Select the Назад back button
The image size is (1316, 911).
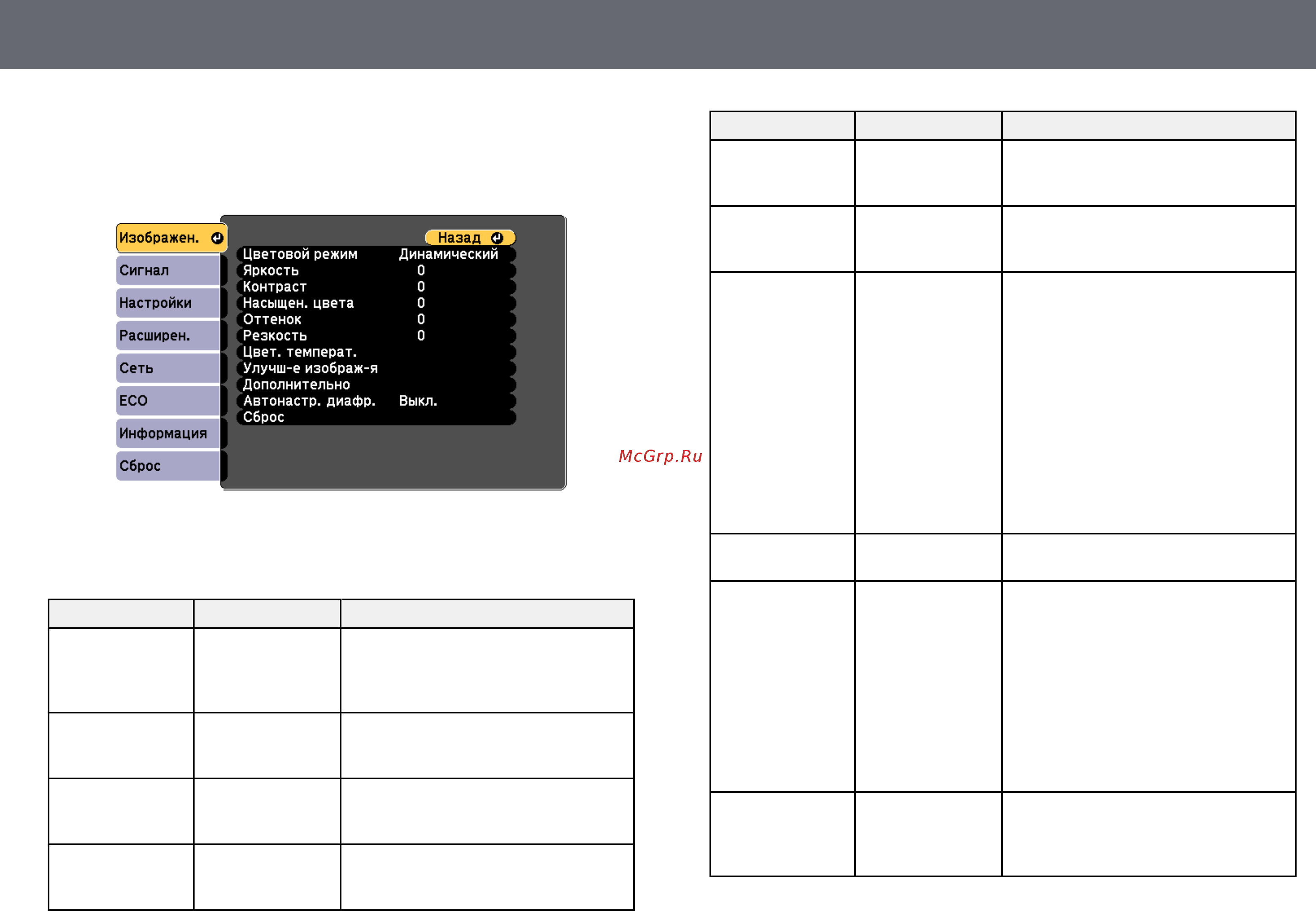click(x=470, y=237)
